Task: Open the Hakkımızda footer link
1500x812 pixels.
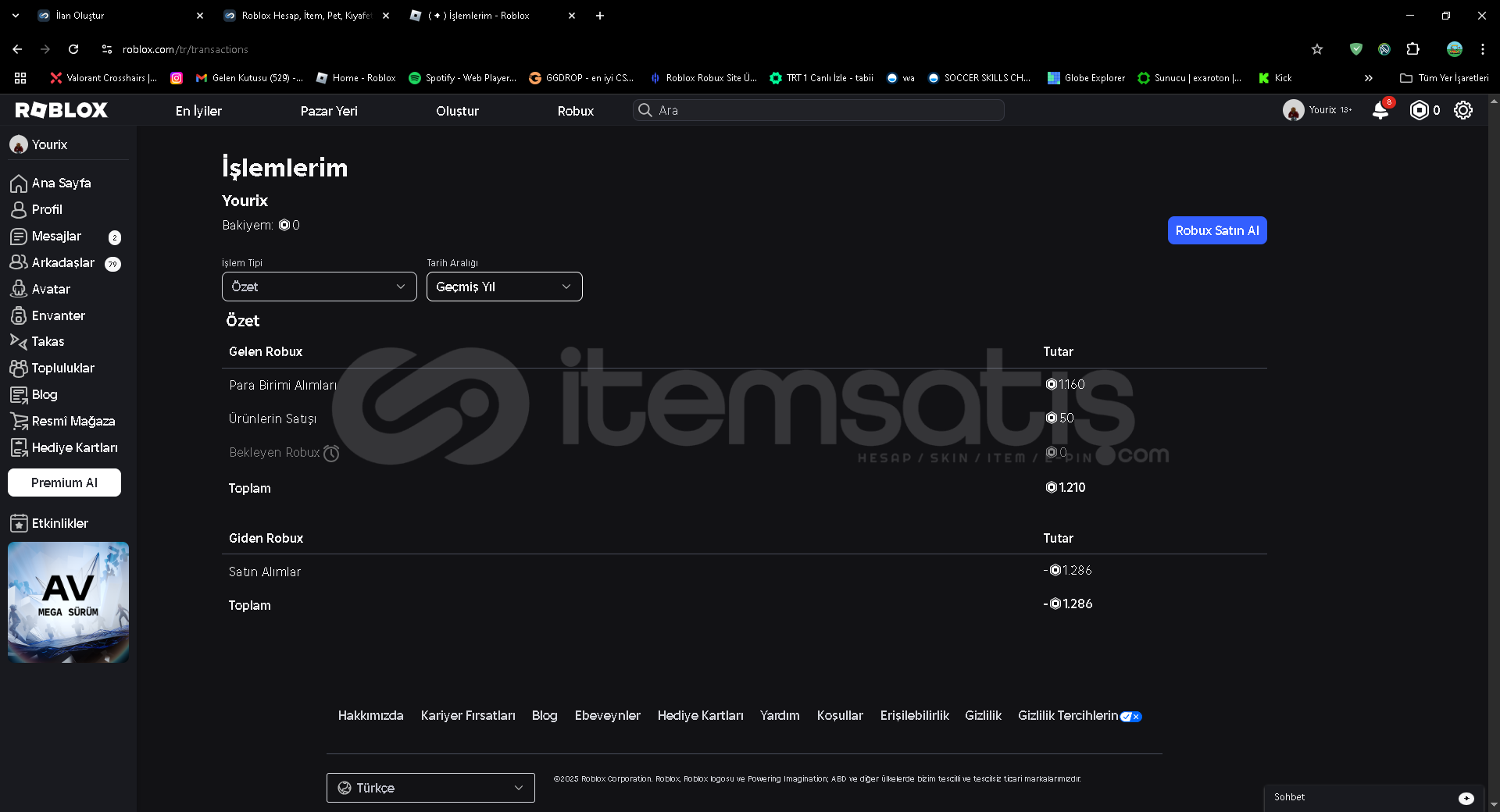Action: [370, 715]
